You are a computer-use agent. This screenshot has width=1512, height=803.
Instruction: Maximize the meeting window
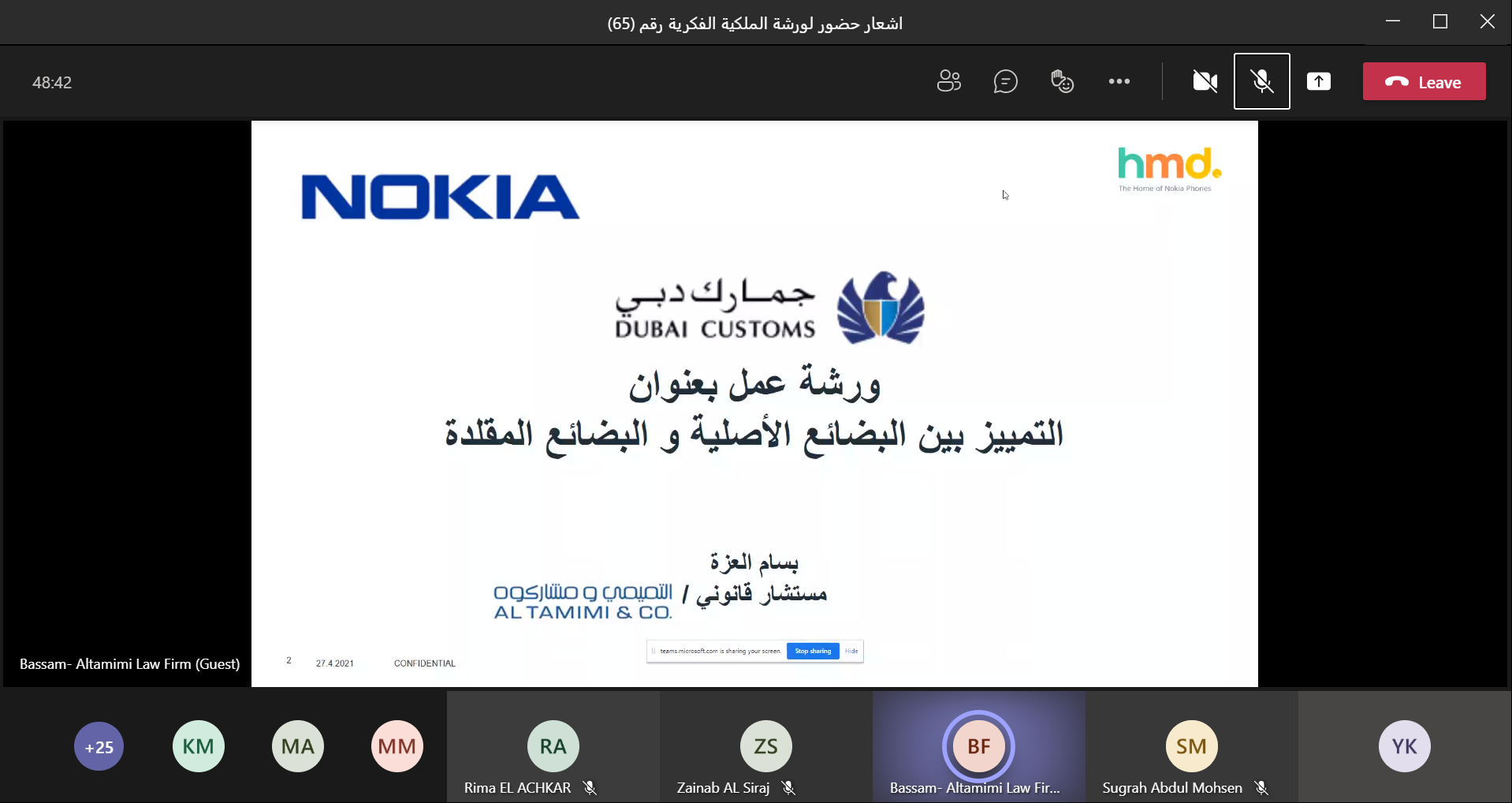click(1440, 21)
